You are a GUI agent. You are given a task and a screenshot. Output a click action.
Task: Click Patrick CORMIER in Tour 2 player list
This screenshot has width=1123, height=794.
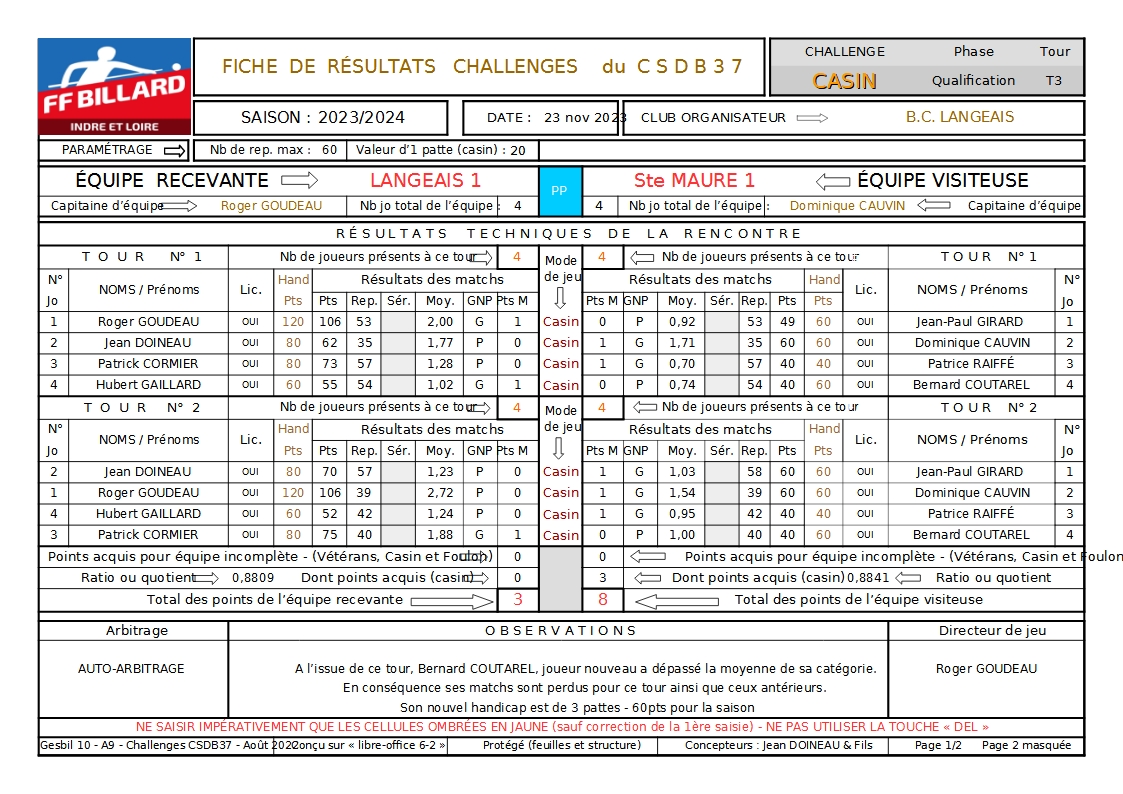pos(148,535)
